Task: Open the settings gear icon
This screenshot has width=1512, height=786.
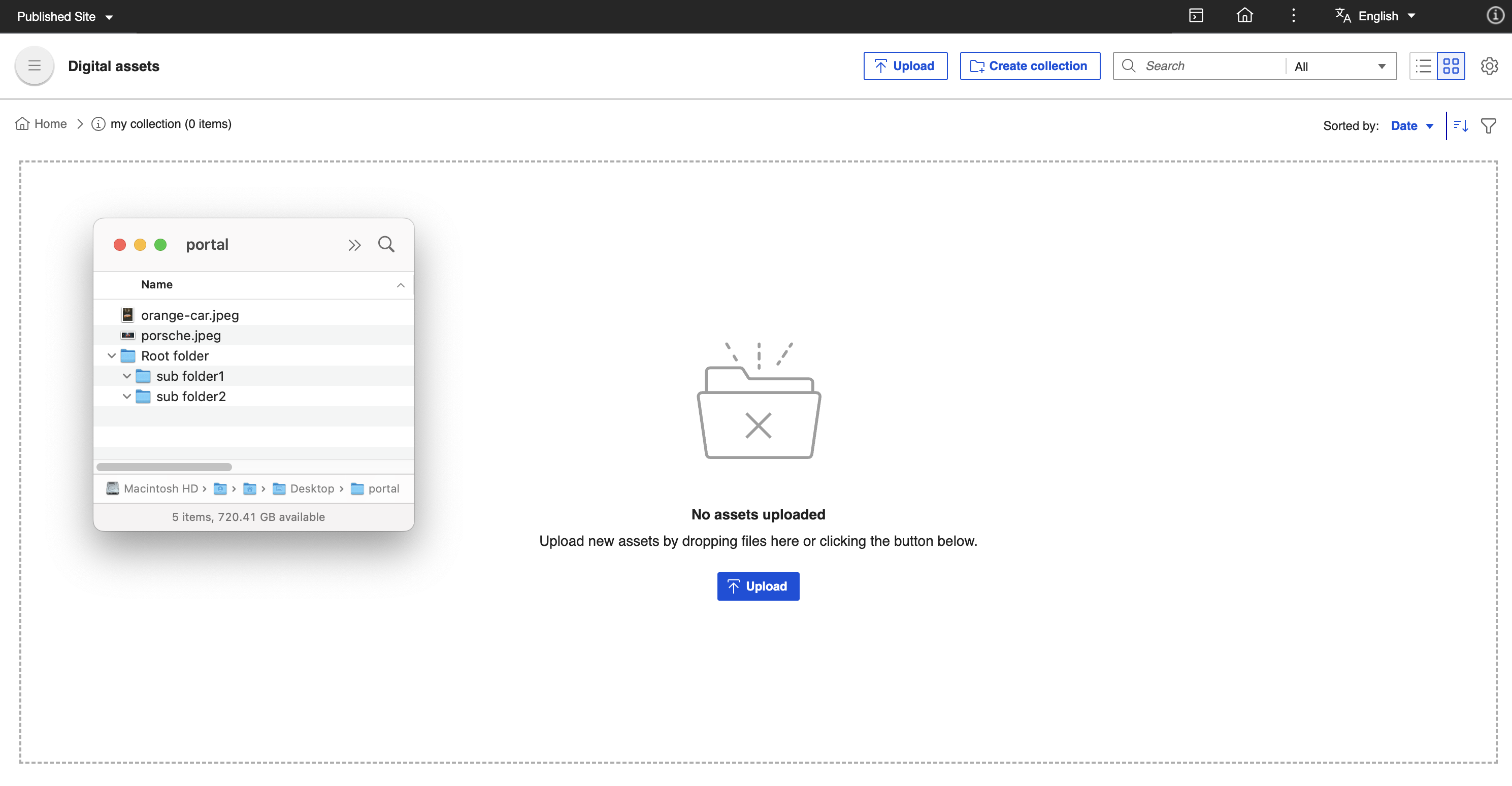Action: [x=1489, y=65]
